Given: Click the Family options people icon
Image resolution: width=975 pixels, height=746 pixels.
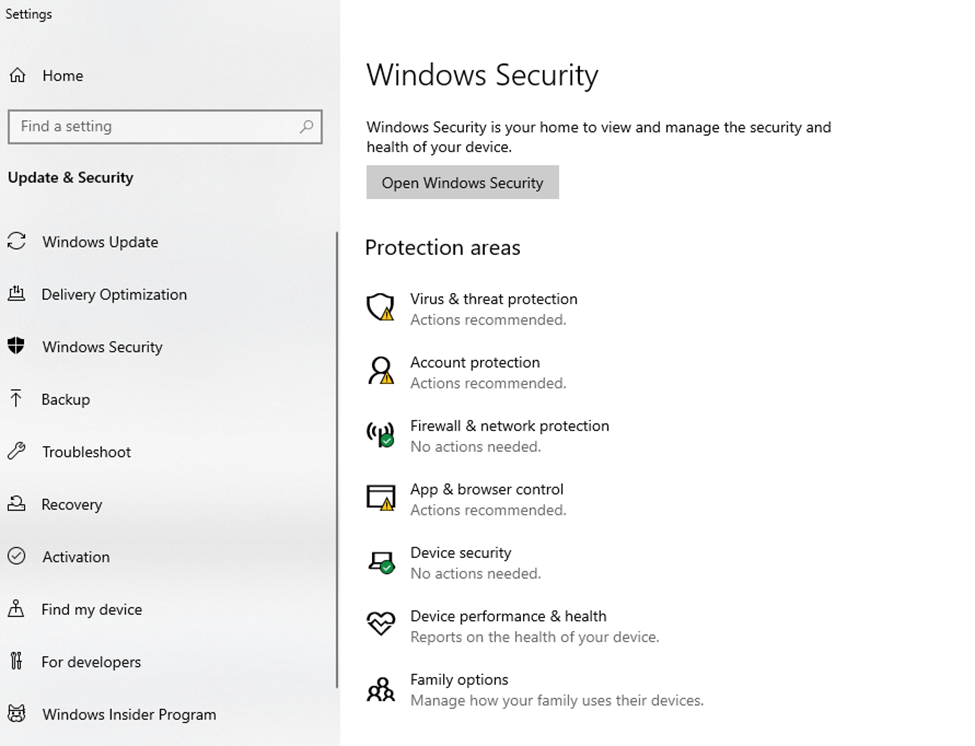Looking at the screenshot, I should tap(381, 689).
